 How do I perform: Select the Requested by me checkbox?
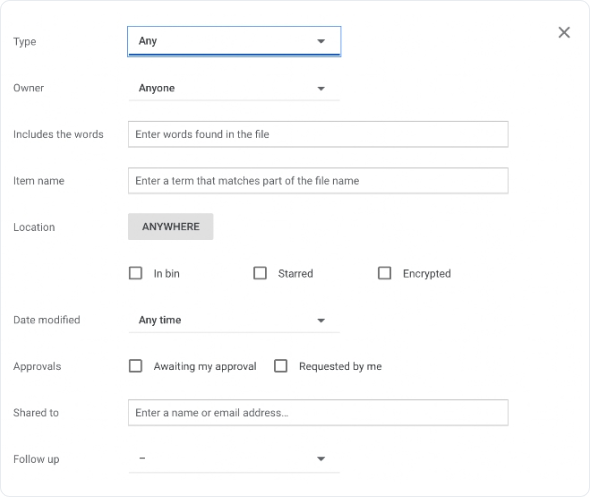click(281, 366)
